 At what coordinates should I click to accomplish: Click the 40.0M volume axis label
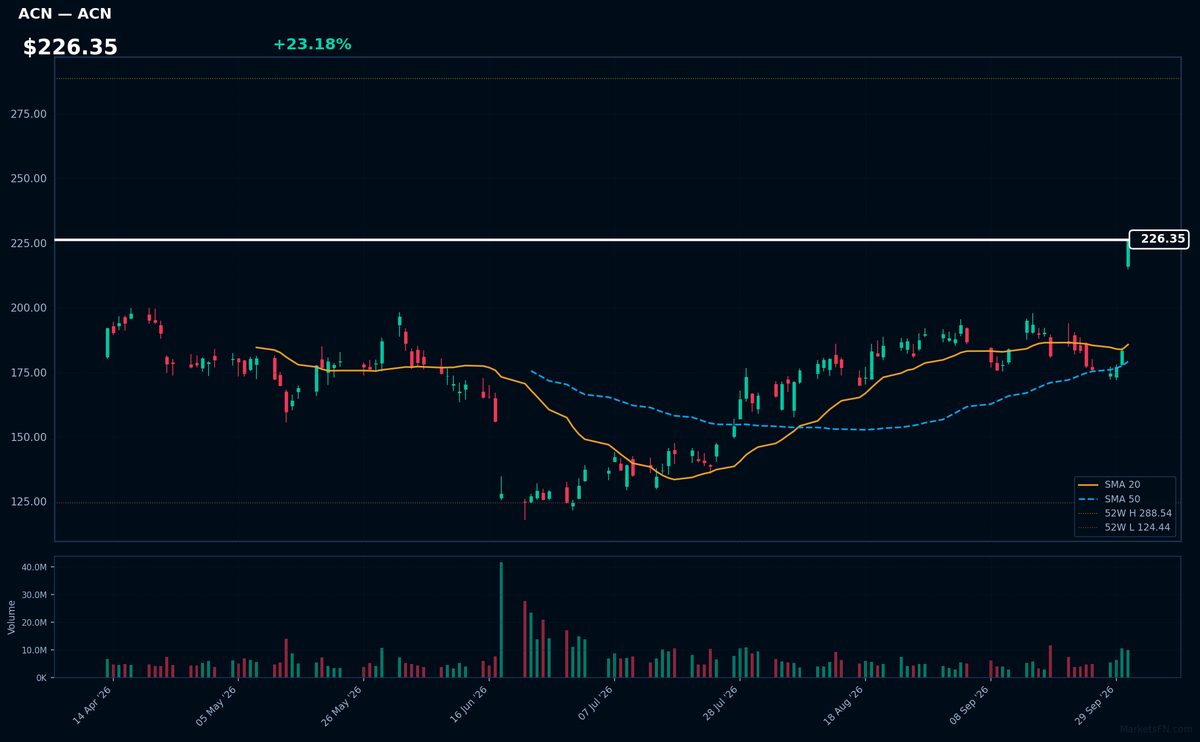pos(34,567)
